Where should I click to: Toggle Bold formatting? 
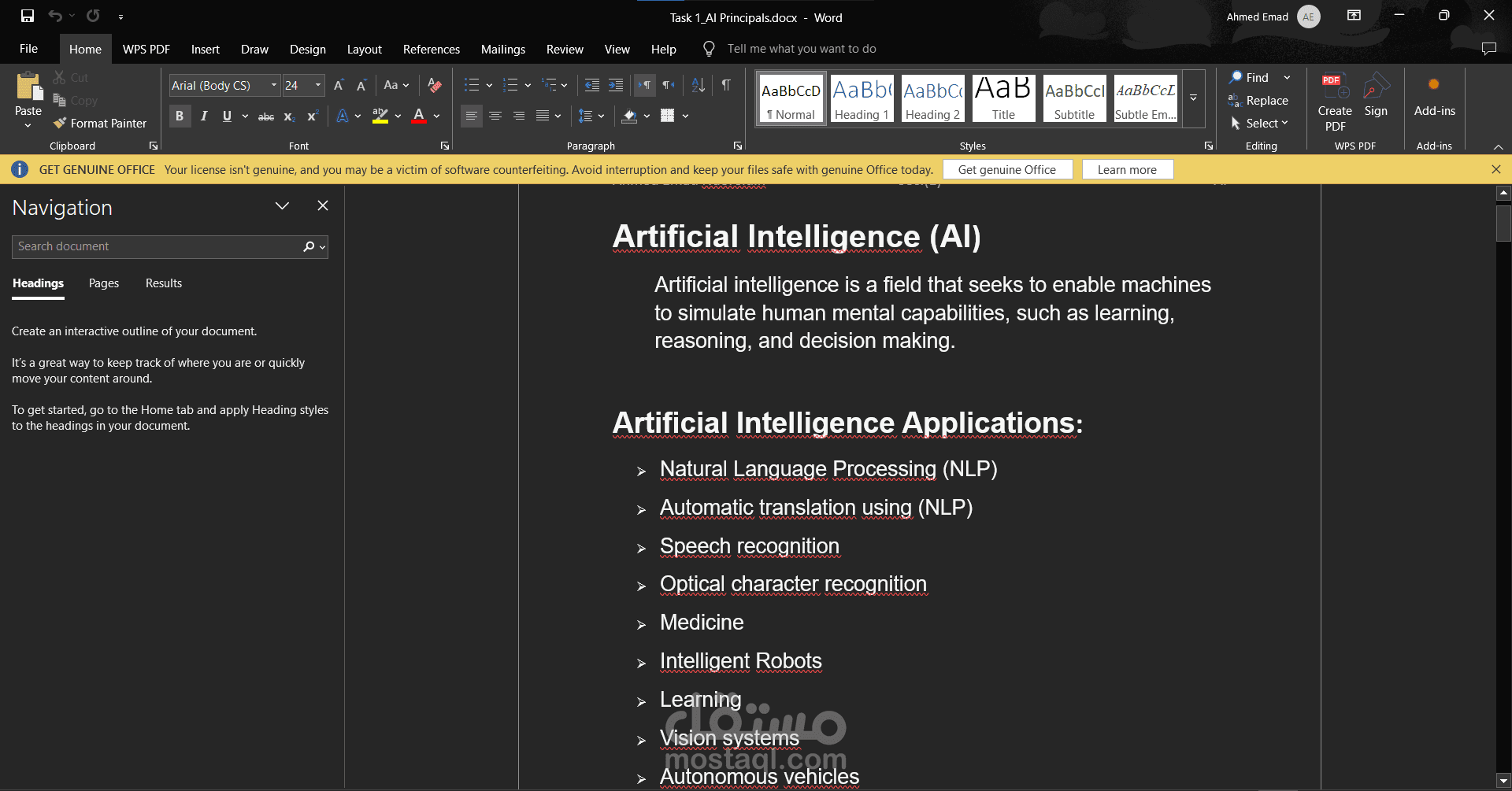[x=180, y=116]
